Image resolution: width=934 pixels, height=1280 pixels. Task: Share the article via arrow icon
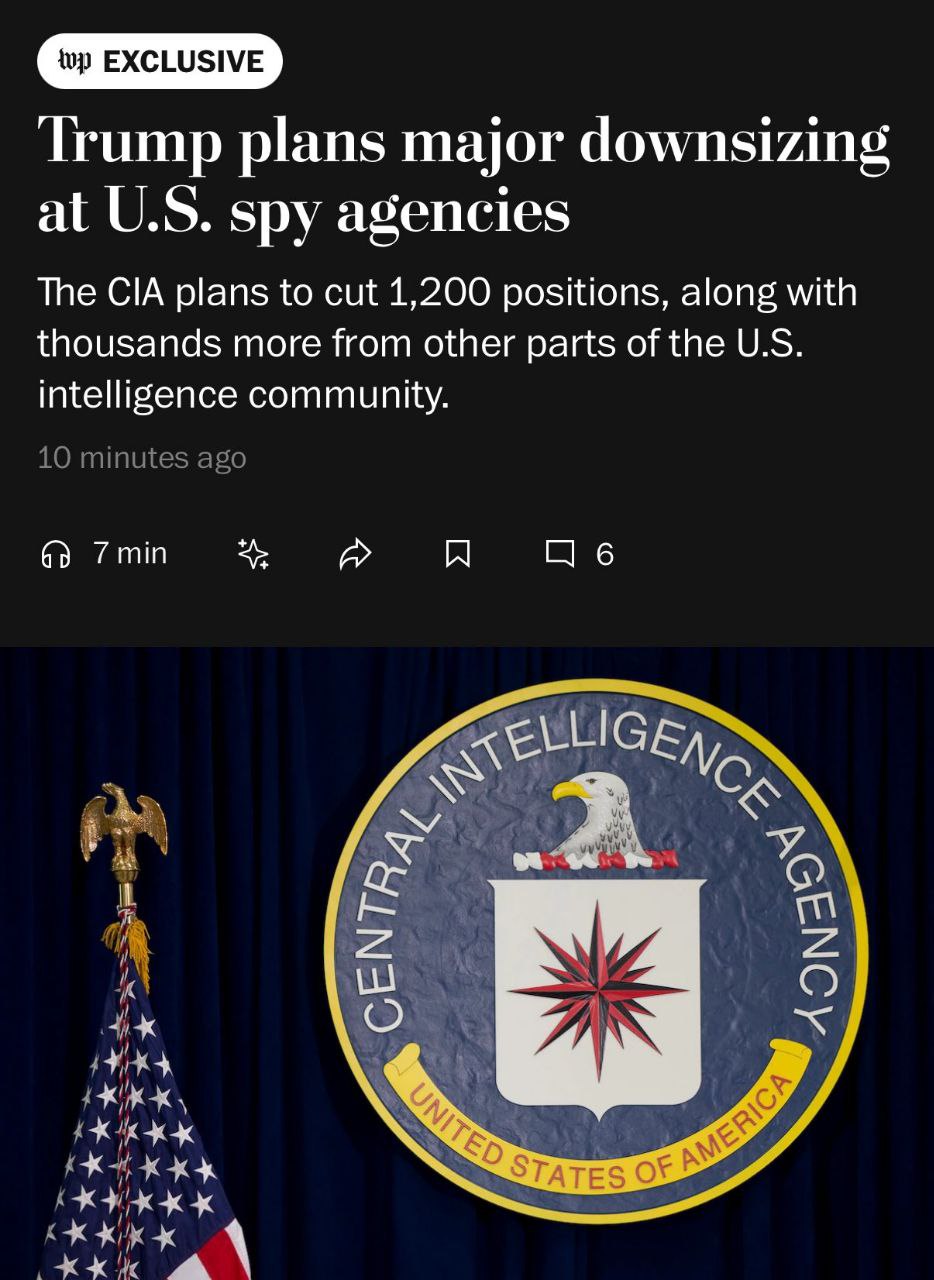[355, 553]
